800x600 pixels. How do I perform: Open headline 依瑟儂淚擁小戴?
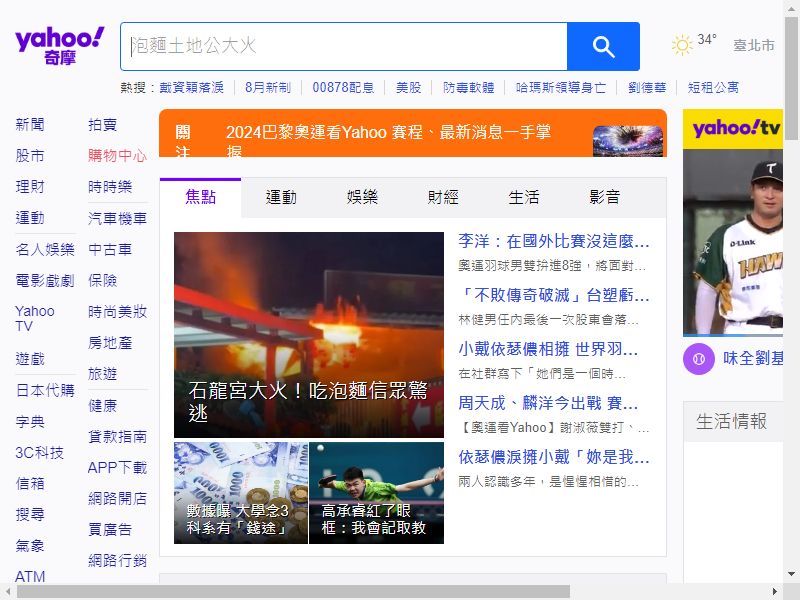(x=554, y=458)
